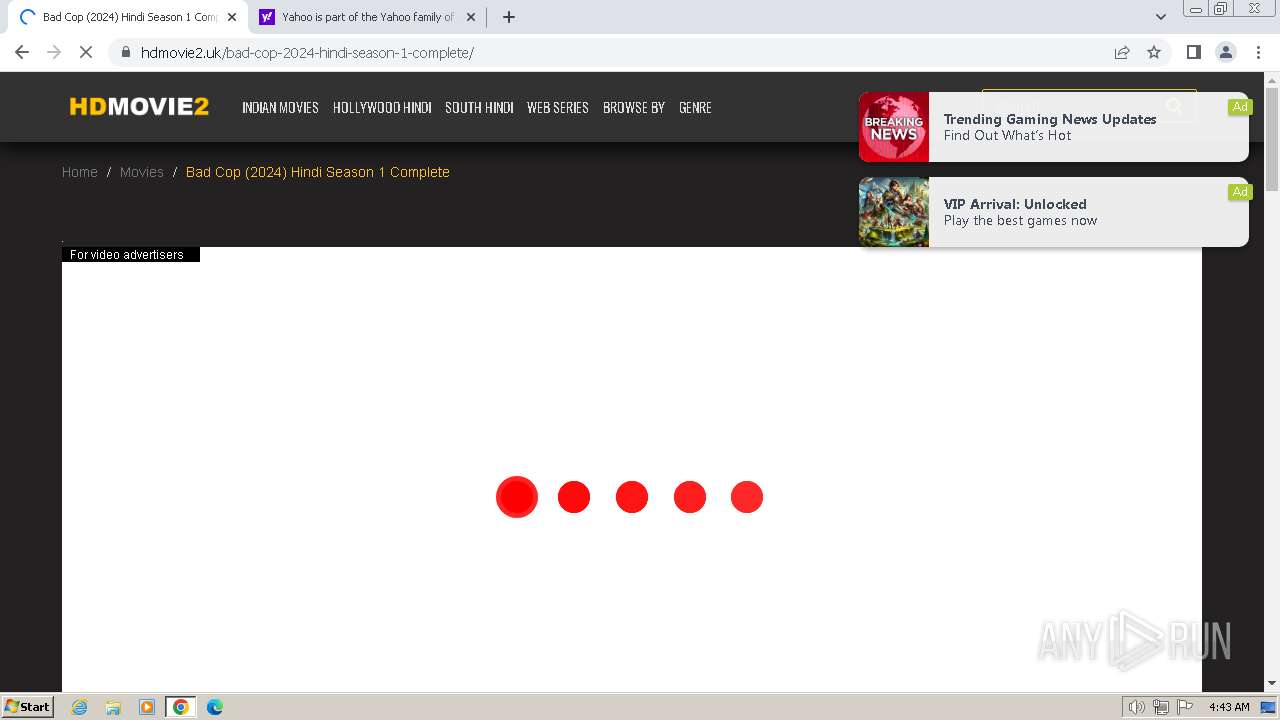Click the Home breadcrumb link
Image resolution: width=1280 pixels, height=720 pixels.
(80, 172)
